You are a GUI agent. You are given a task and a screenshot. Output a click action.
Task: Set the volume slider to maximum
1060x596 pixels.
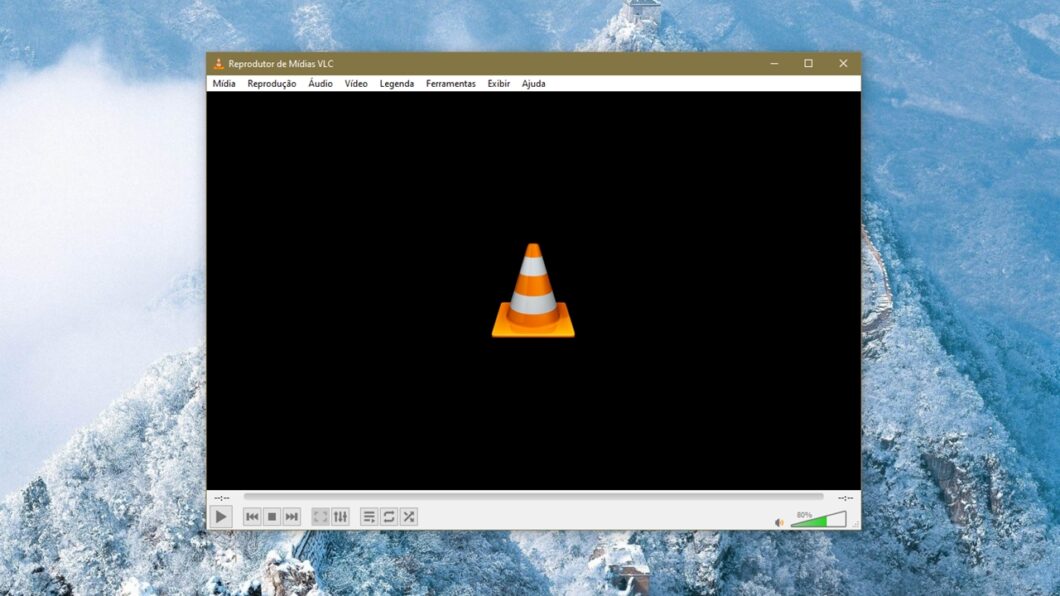click(845, 519)
